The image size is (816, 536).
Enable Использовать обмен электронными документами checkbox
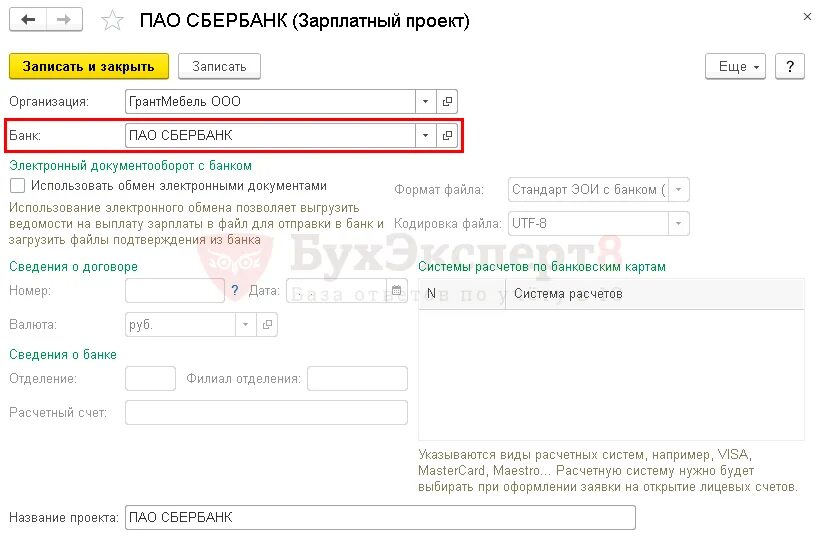tap(17, 185)
